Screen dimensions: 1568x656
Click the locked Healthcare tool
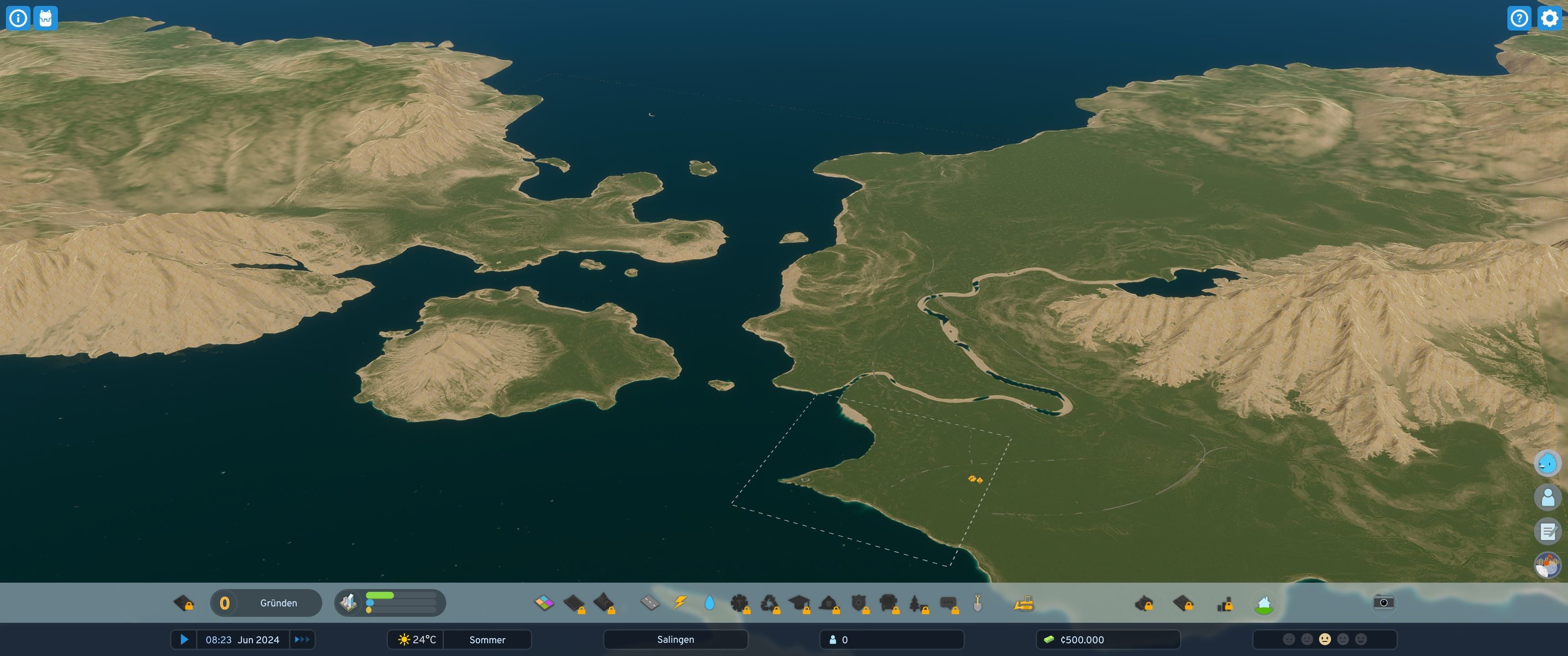pyautogui.click(x=740, y=603)
